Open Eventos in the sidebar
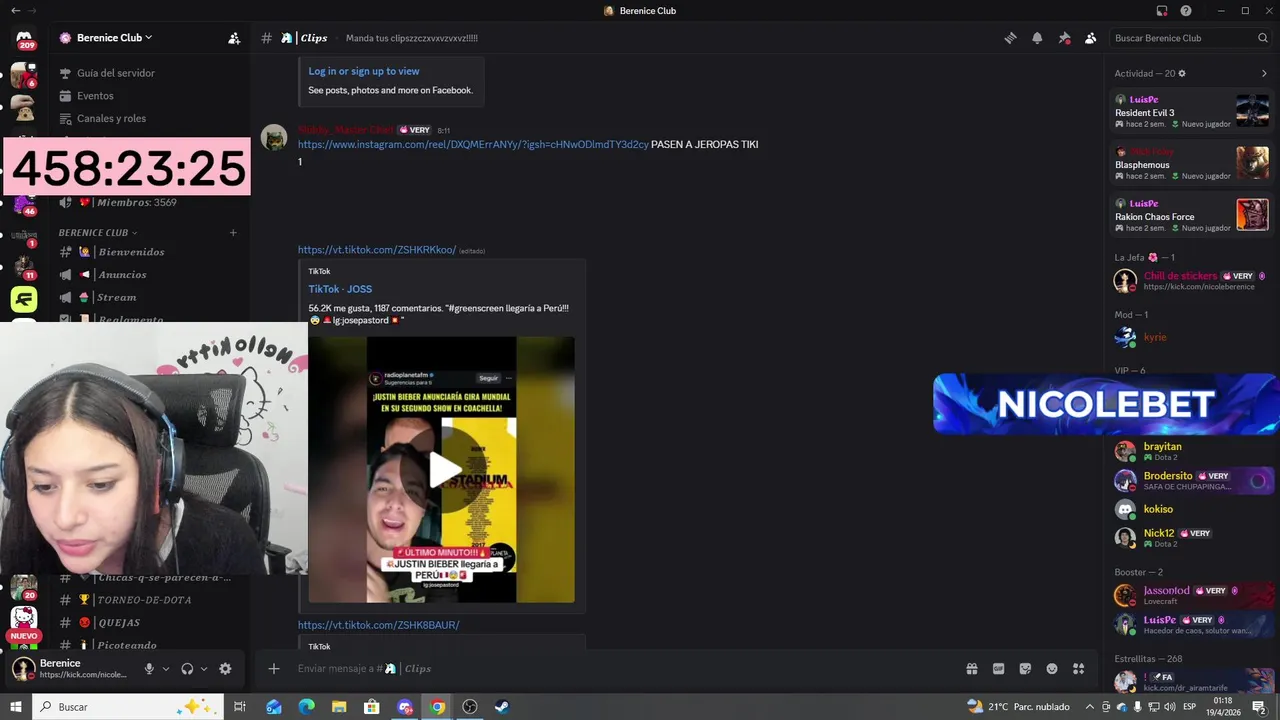The height and width of the screenshot is (720, 1280). (150, 96)
